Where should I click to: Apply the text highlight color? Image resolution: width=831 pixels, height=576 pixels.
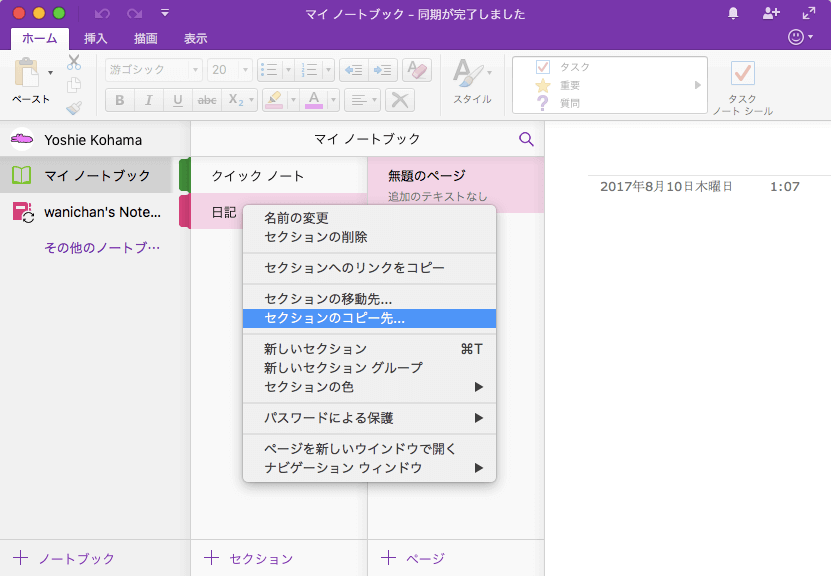[274, 100]
